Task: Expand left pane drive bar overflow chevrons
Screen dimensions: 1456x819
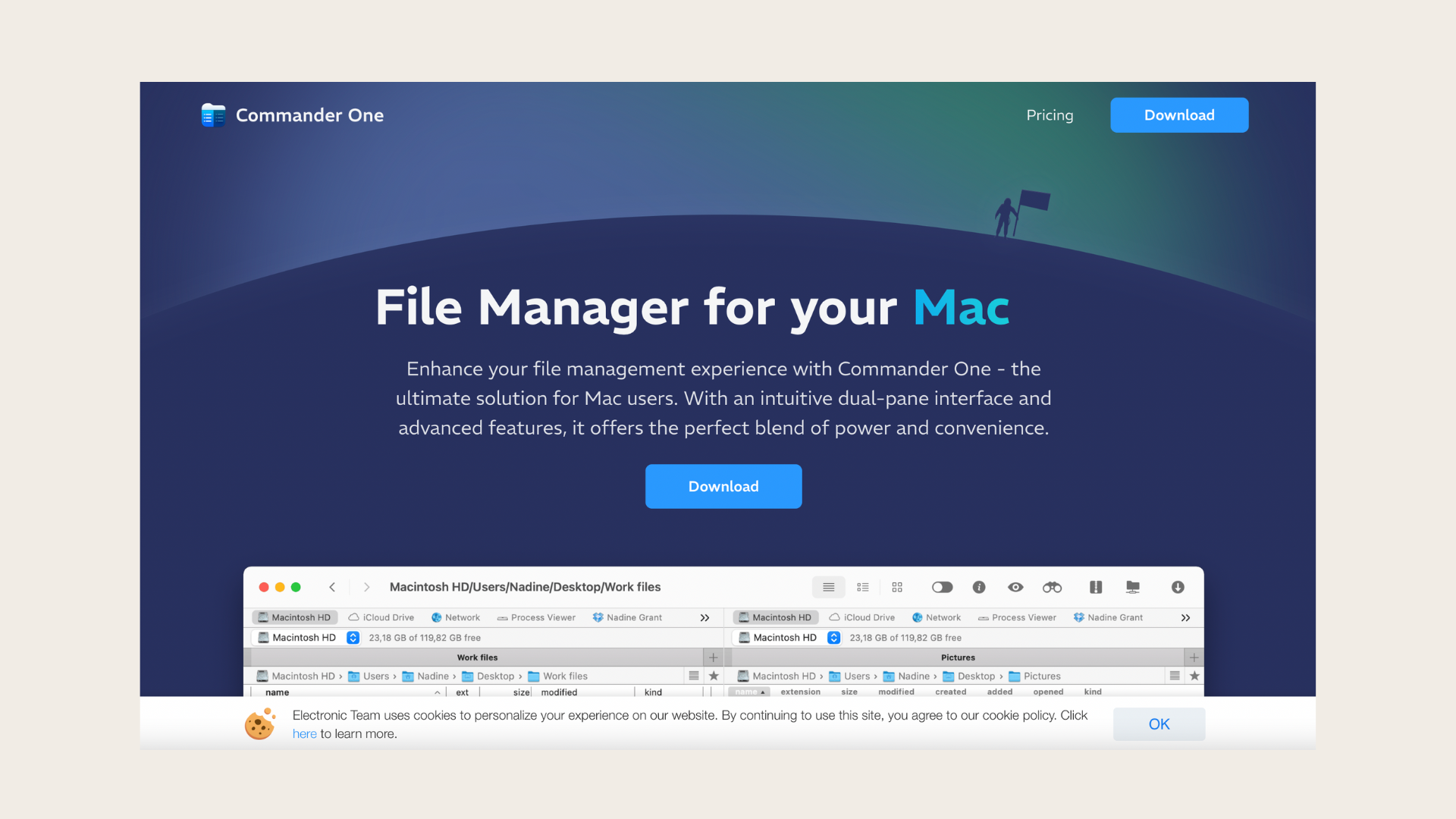Action: tap(704, 617)
